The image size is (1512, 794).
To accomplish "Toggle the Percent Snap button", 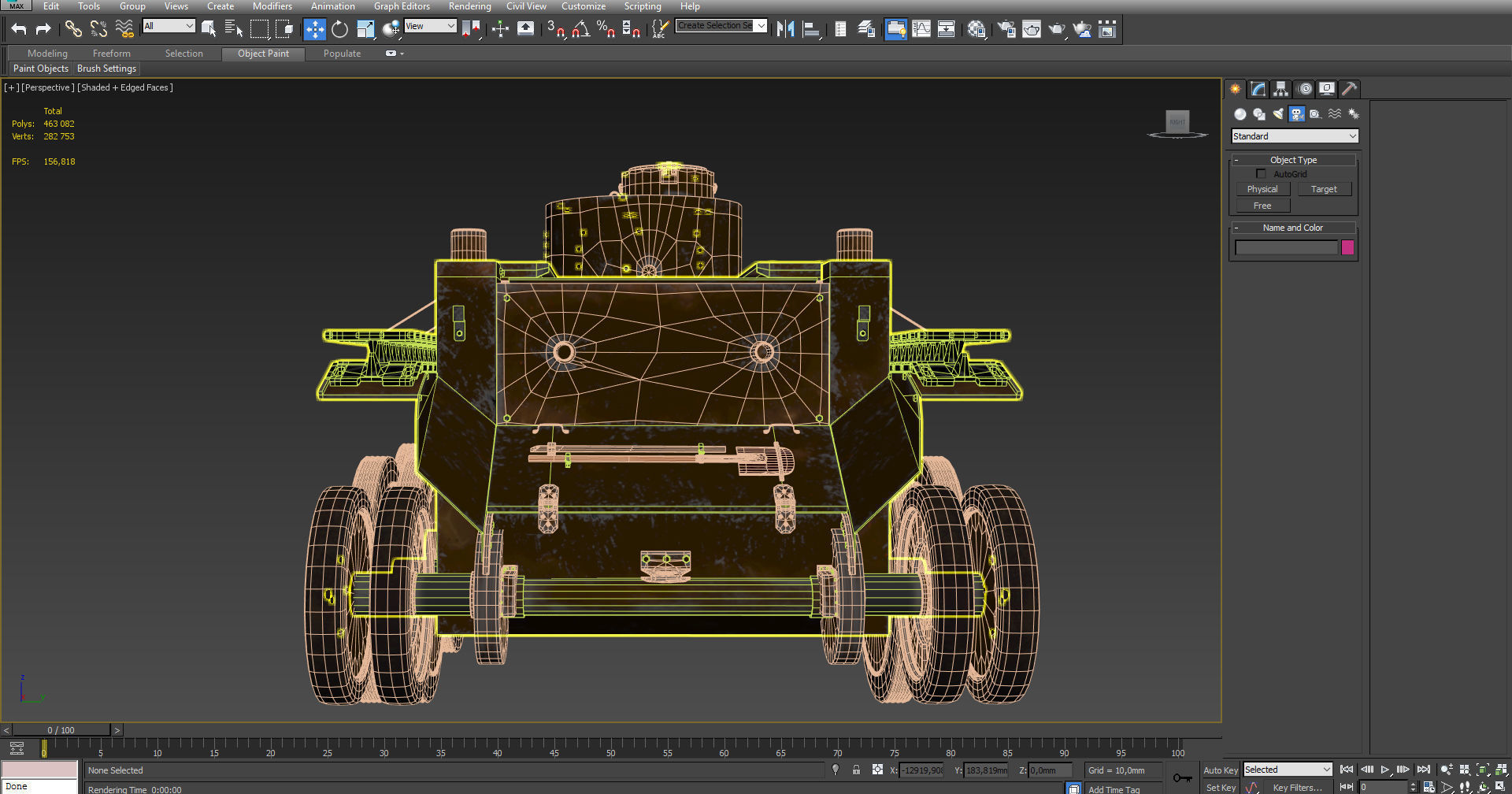I will tap(606, 29).
